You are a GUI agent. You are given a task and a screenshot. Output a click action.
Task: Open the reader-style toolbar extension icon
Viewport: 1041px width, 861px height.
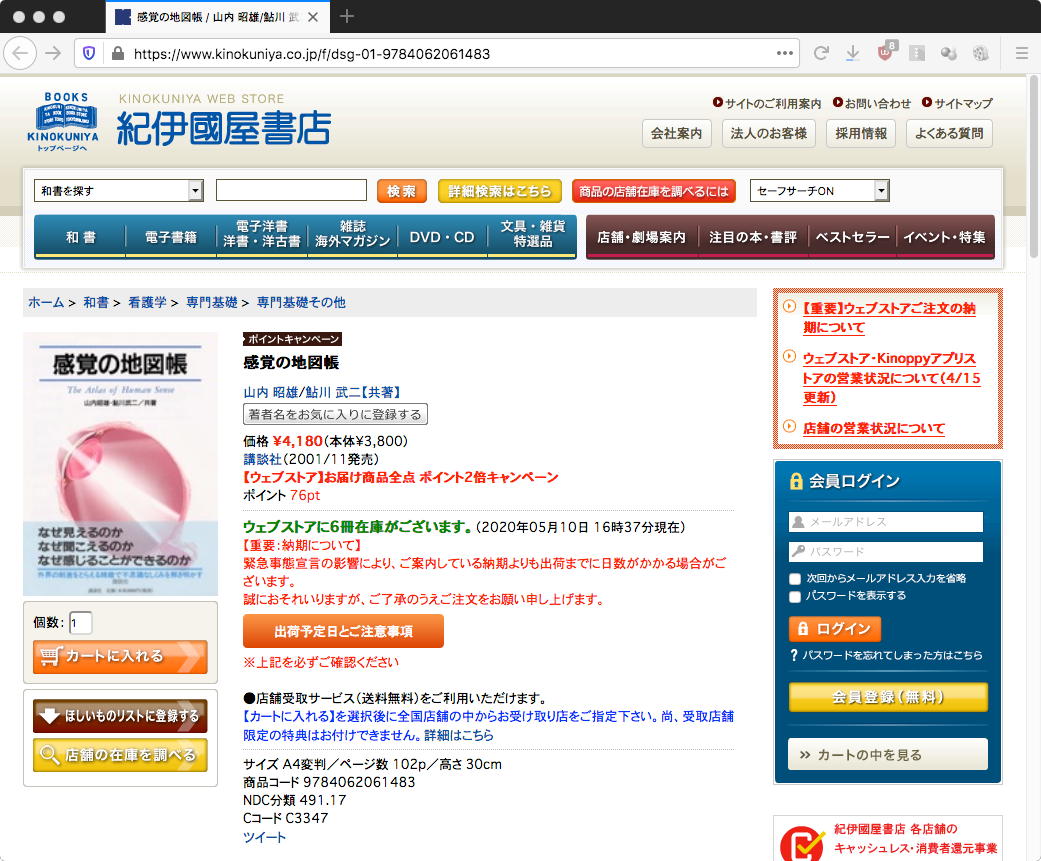tap(917, 53)
